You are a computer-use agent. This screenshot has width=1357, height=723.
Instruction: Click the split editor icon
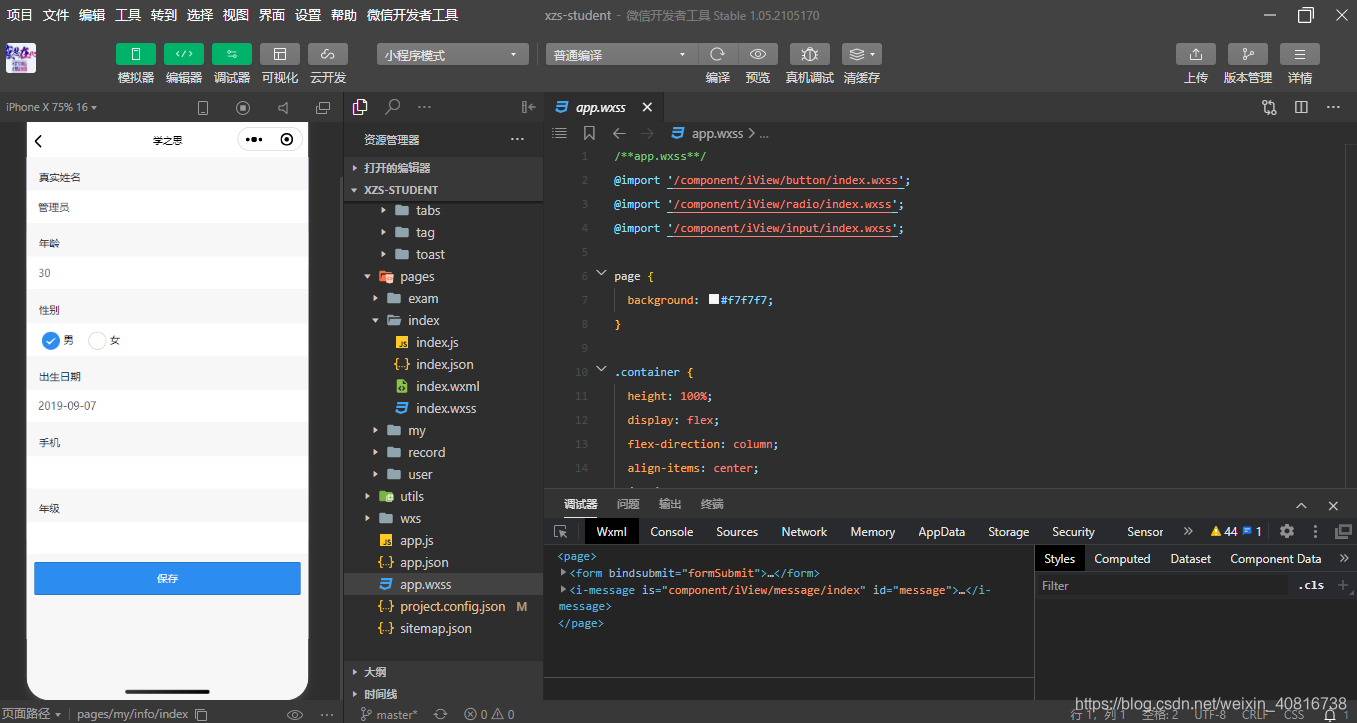coord(1301,107)
